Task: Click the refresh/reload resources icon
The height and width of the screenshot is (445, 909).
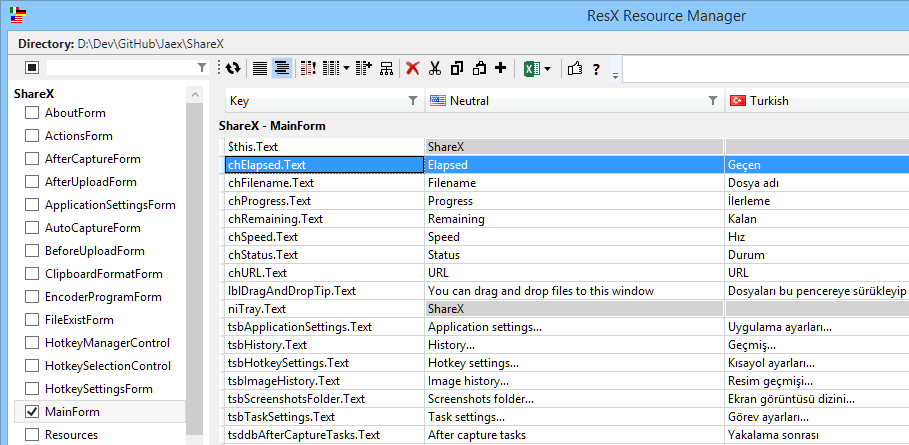Action: click(x=232, y=69)
